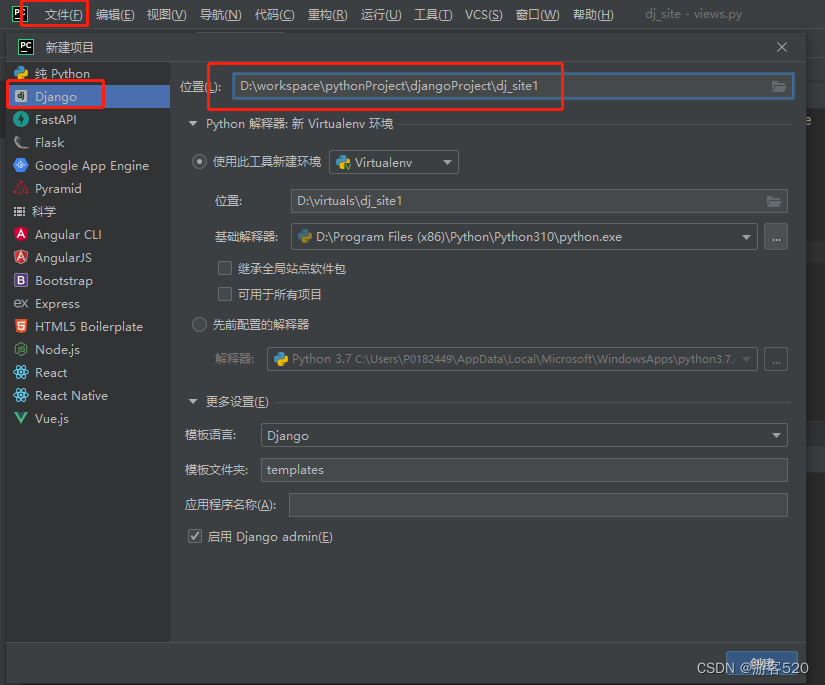Click the Flask horn icon

point(21,143)
